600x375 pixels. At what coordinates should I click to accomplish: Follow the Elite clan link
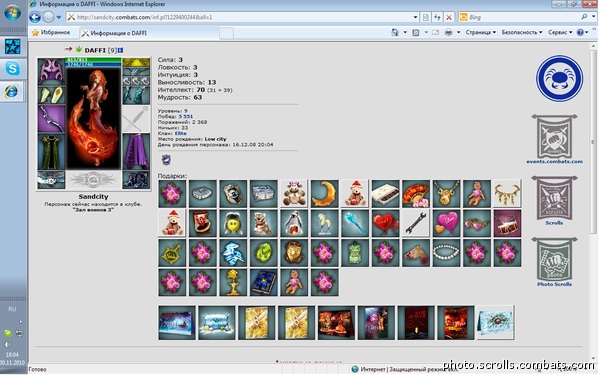click(x=181, y=134)
